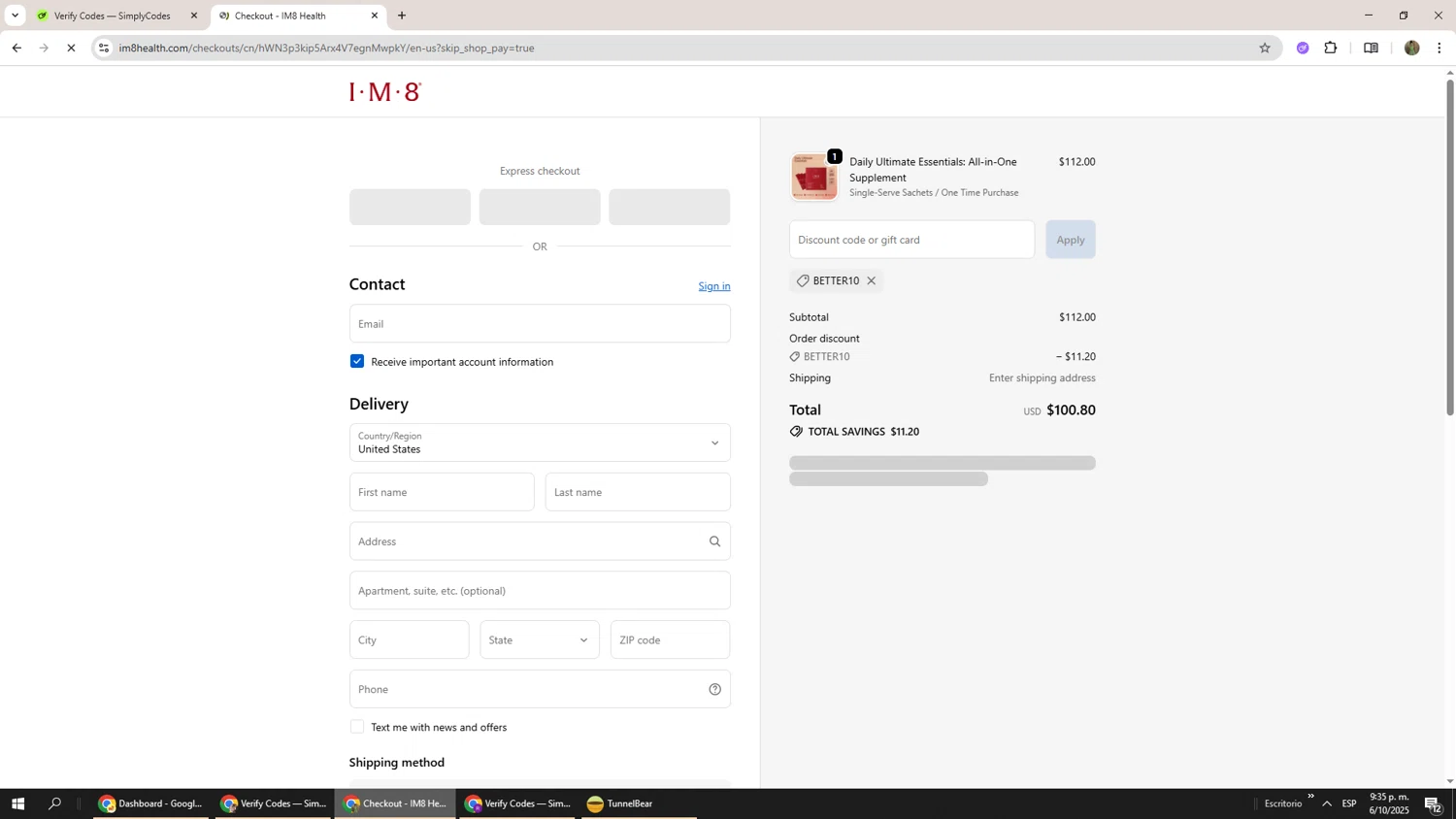This screenshot has width=1456, height=819.
Task: Open the Country/Region dropdown
Action: pyautogui.click(x=540, y=442)
